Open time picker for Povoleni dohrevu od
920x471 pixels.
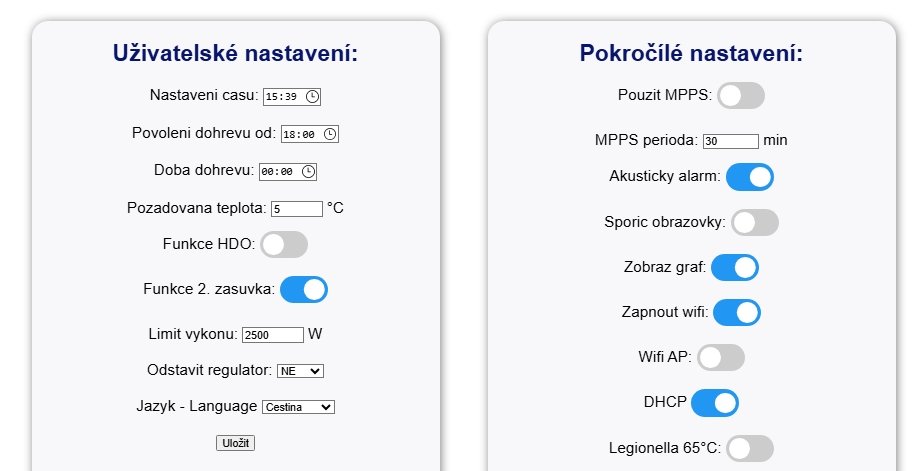(330, 134)
